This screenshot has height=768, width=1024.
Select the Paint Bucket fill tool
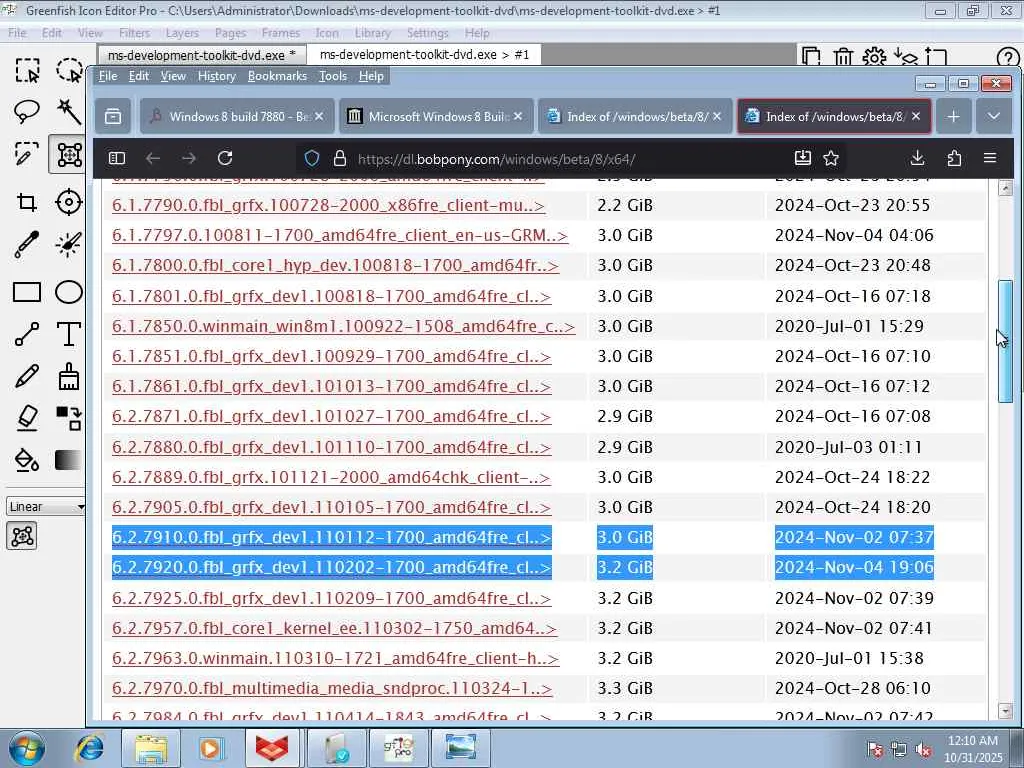point(27,460)
